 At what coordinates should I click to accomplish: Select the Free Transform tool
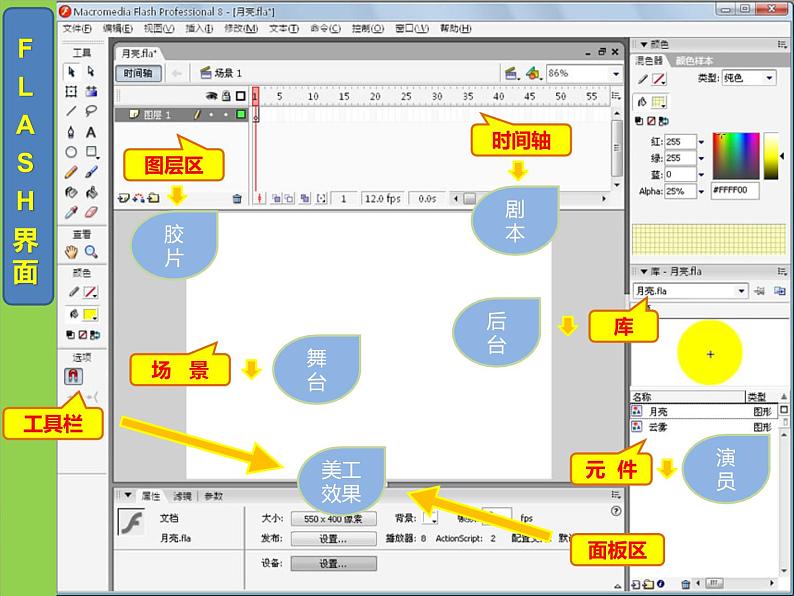tap(71, 92)
